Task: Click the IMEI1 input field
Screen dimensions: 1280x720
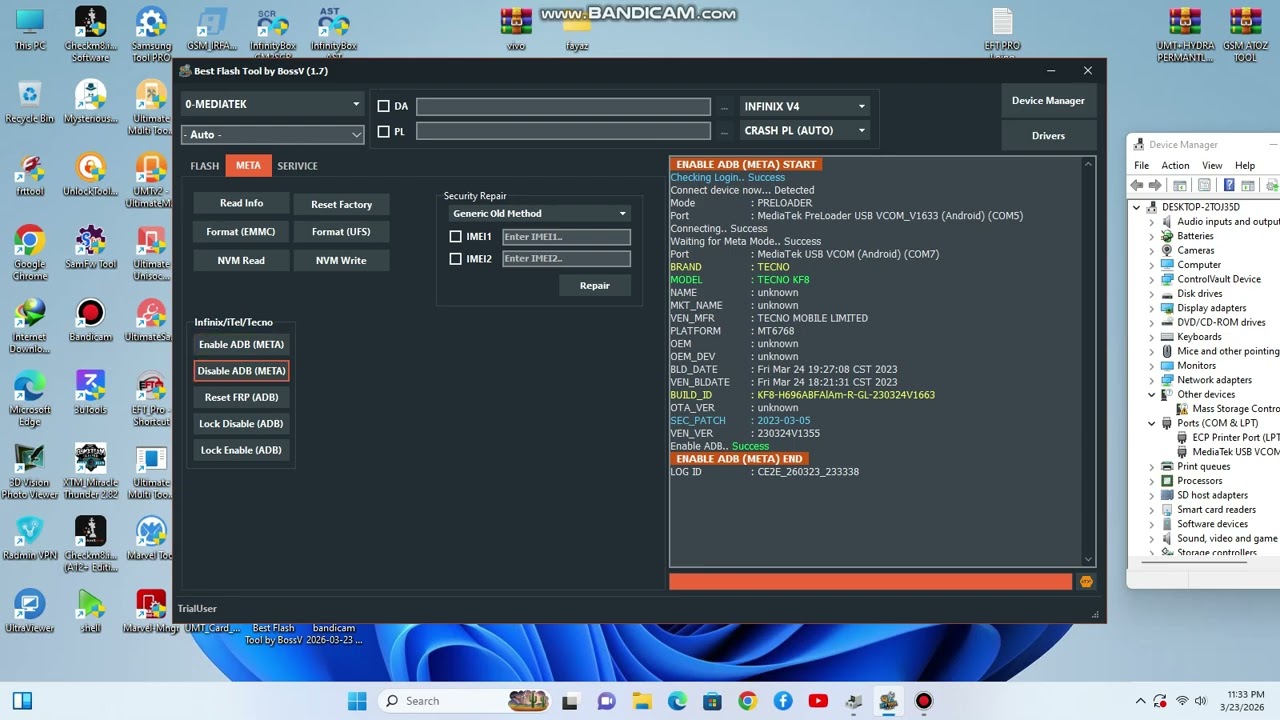Action: 566,237
